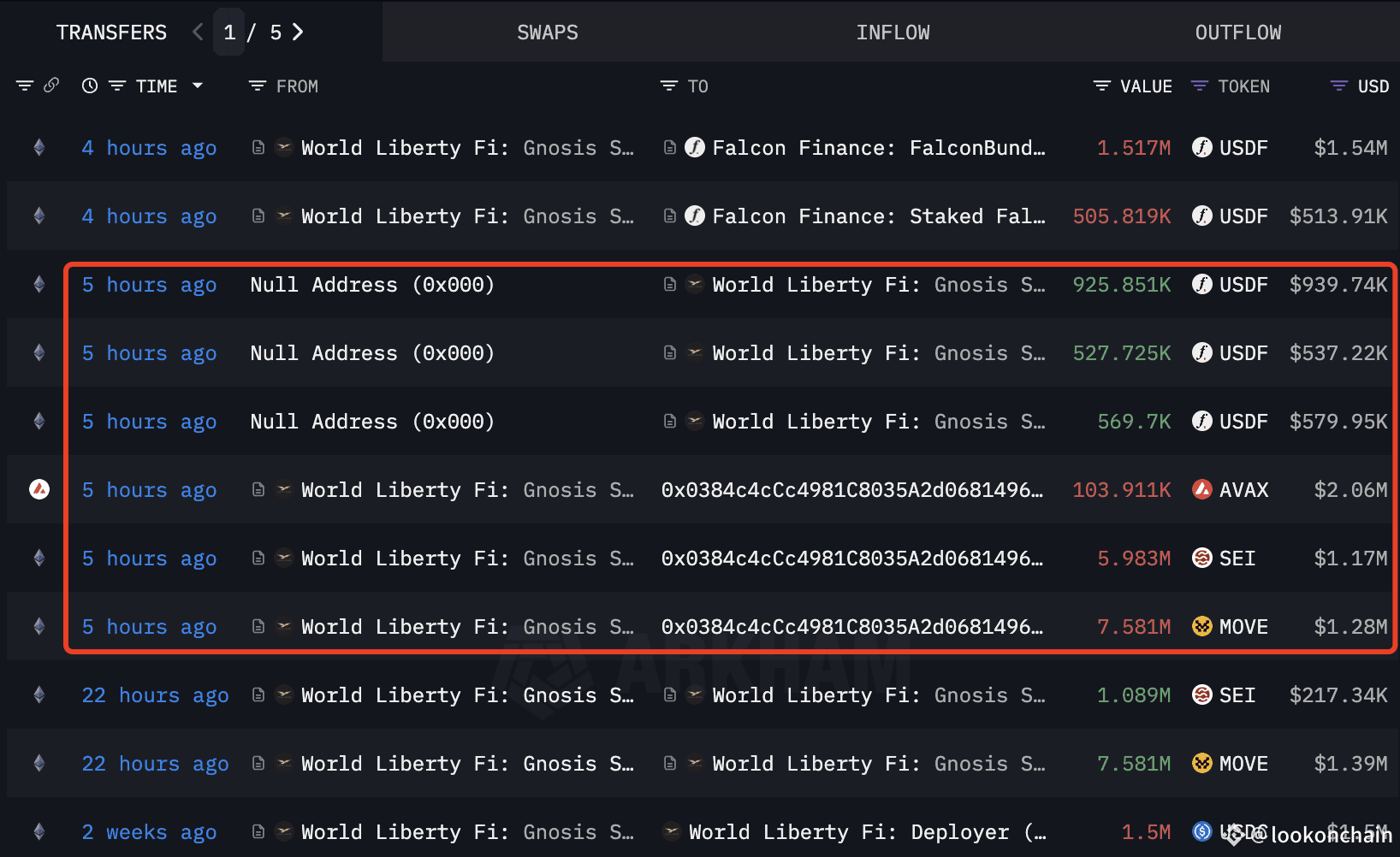
Task: Open 'World Liberty Fi: Deployer' recipient
Action: (867, 832)
